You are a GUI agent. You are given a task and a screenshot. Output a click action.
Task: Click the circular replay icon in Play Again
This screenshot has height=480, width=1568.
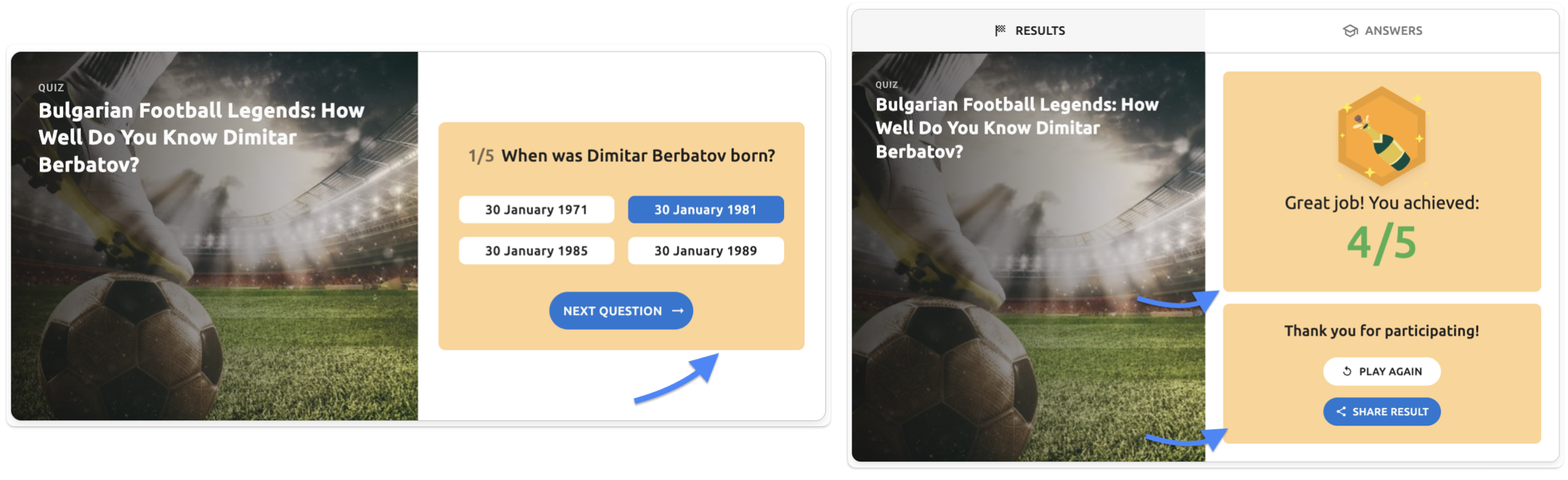pyautogui.click(x=1346, y=372)
